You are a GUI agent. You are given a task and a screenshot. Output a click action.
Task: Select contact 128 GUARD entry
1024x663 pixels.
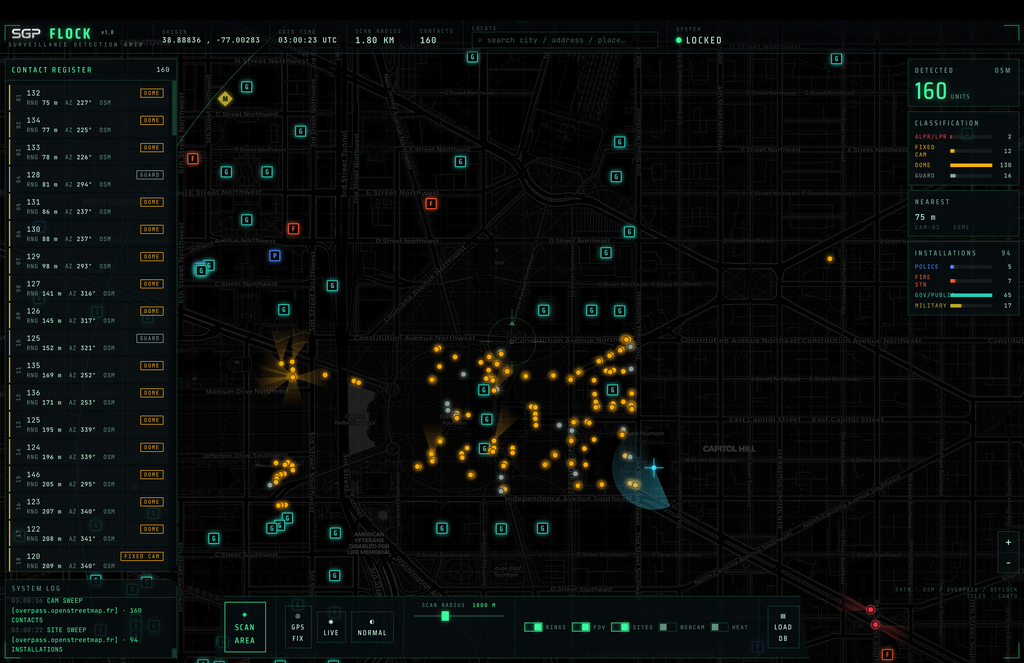point(89,179)
